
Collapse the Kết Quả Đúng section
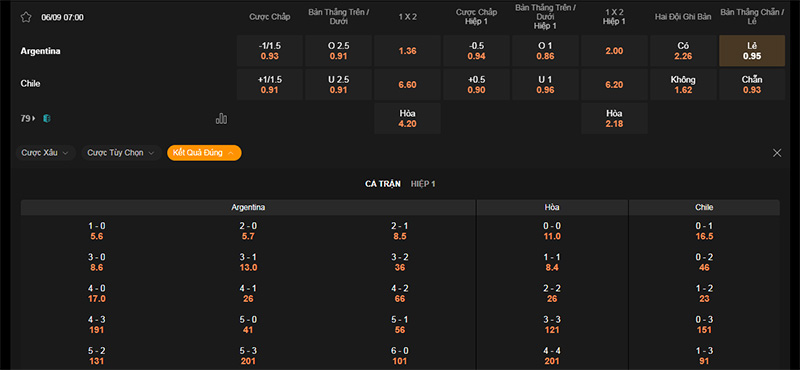(204, 153)
